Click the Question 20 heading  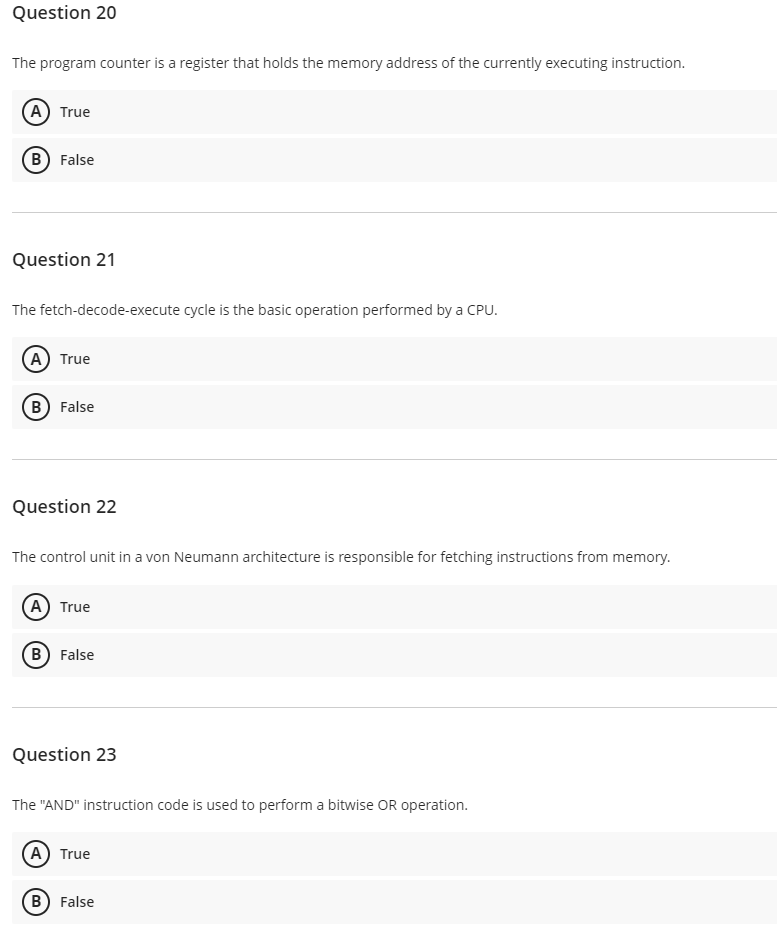click(64, 13)
